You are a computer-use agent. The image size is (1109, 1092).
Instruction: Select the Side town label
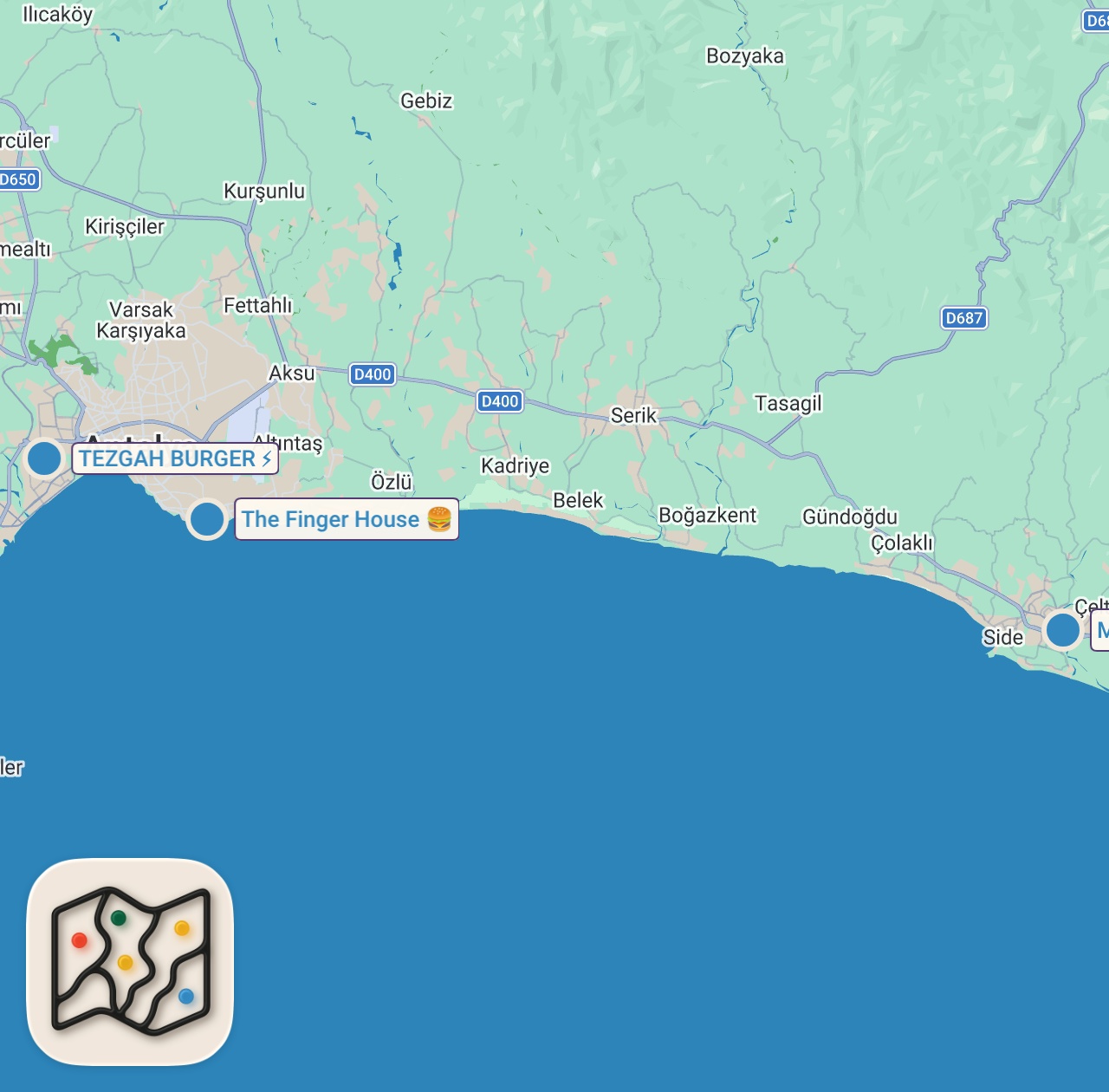1003,638
